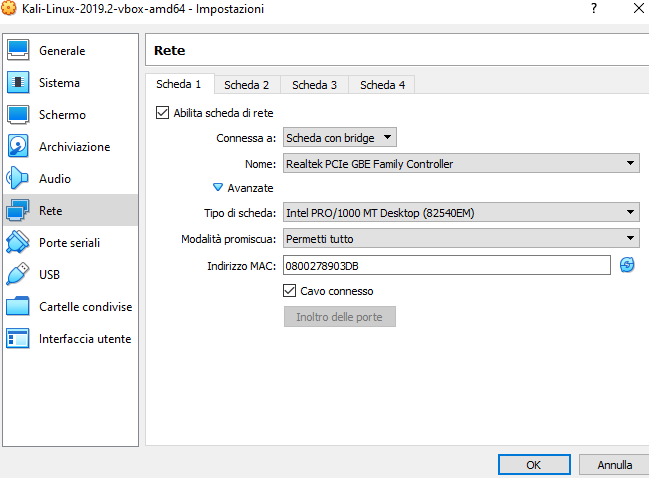Open the Tipo di scheda dropdown
649x478 pixels.
pyautogui.click(x=461, y=212)
